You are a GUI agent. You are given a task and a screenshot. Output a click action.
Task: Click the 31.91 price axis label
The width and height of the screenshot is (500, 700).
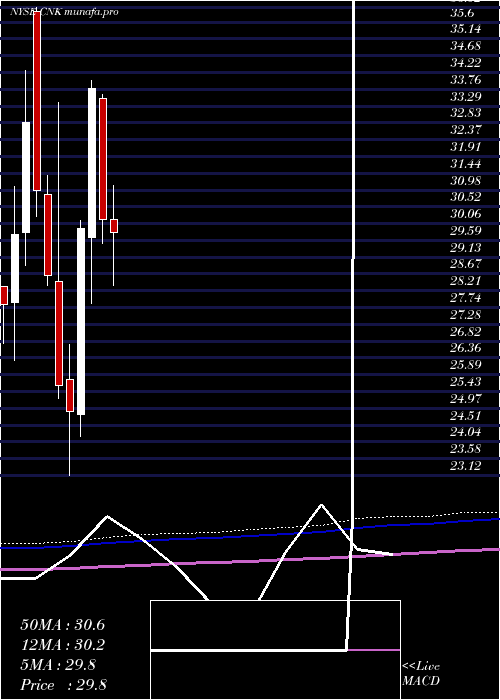coord(466,147)
